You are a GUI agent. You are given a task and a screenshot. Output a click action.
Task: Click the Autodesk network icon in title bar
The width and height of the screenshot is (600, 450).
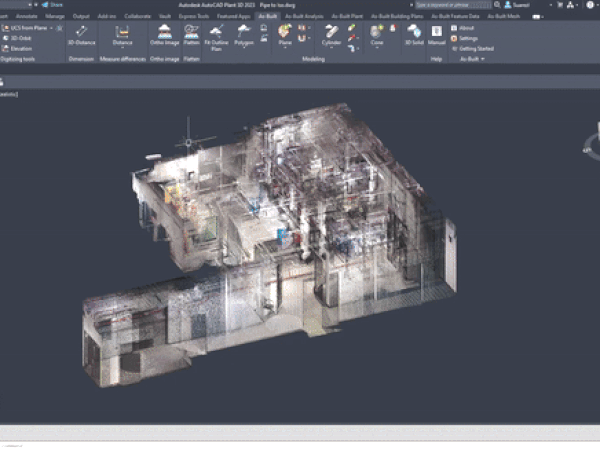pyautogui.click(x=571, y=5)
